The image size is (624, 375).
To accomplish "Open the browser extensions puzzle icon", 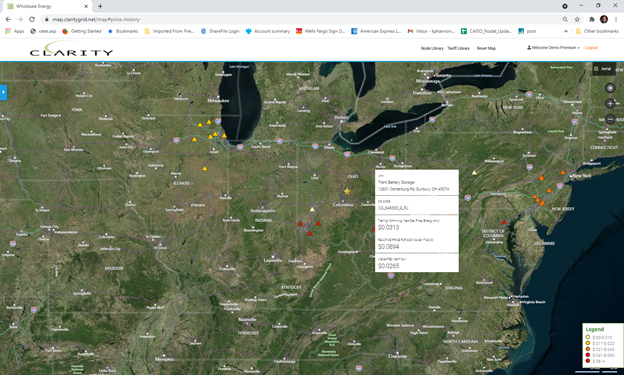I will (x=592, y=19).
